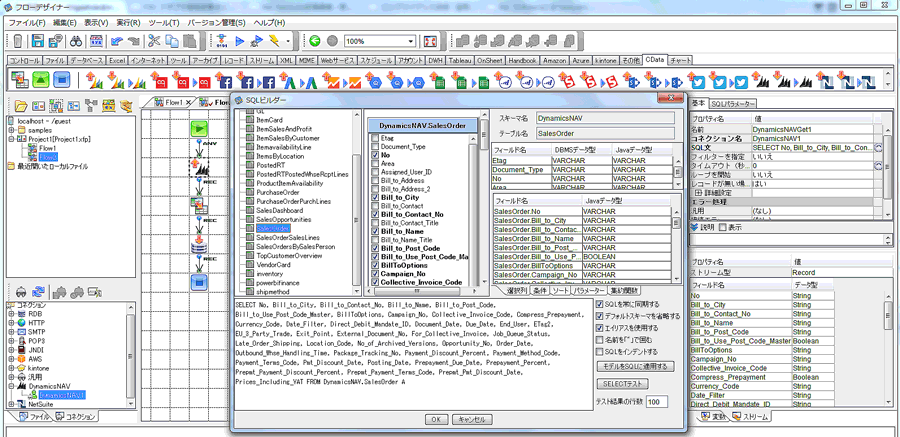Toggle the デフォルトスキーマを省略する checkbox
Screen dimensions: 900x437
click(x=600, y=316)
